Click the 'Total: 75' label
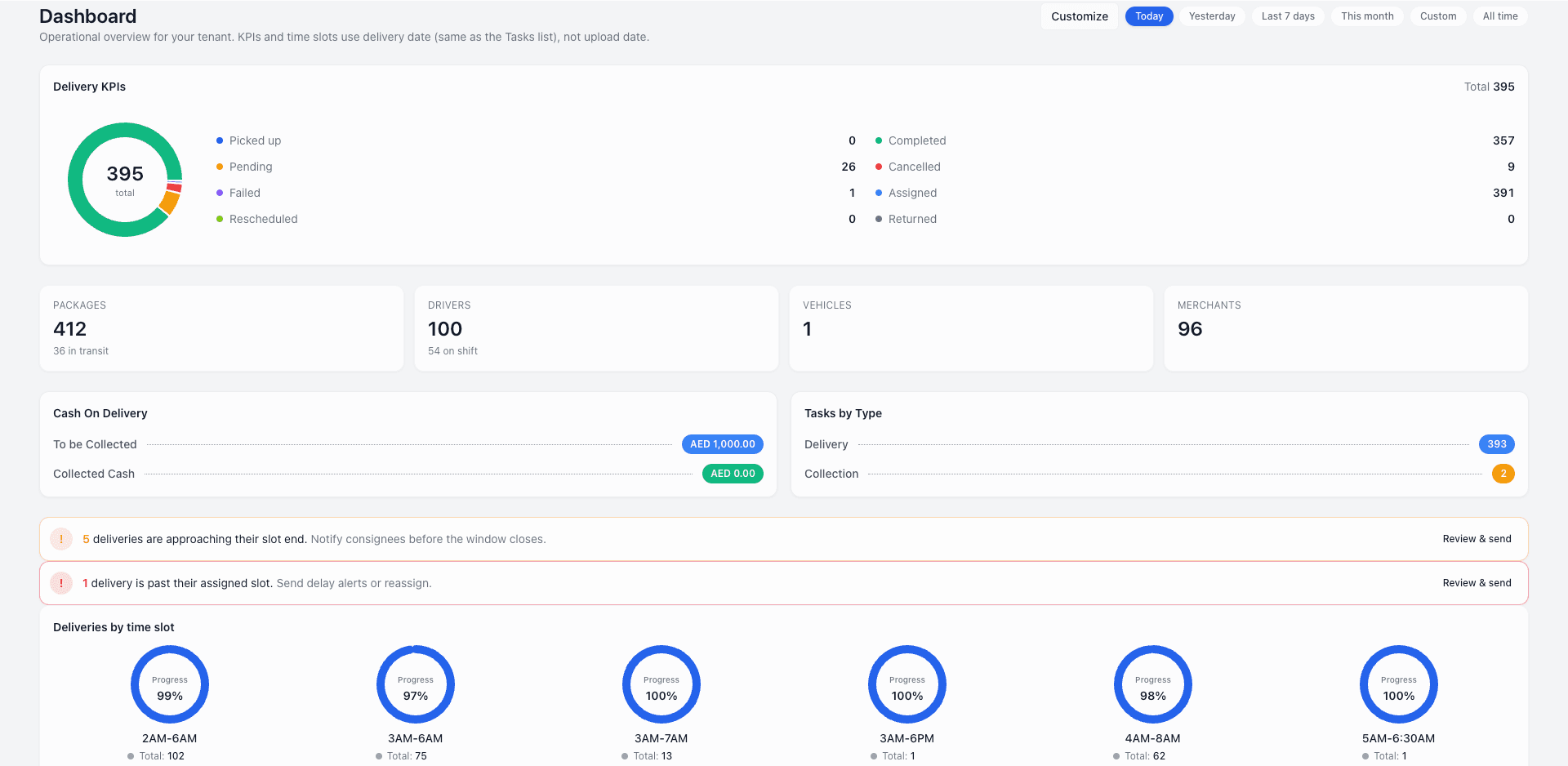The width and height of the screenshot is (1568, 766). [x=407, y=756]
